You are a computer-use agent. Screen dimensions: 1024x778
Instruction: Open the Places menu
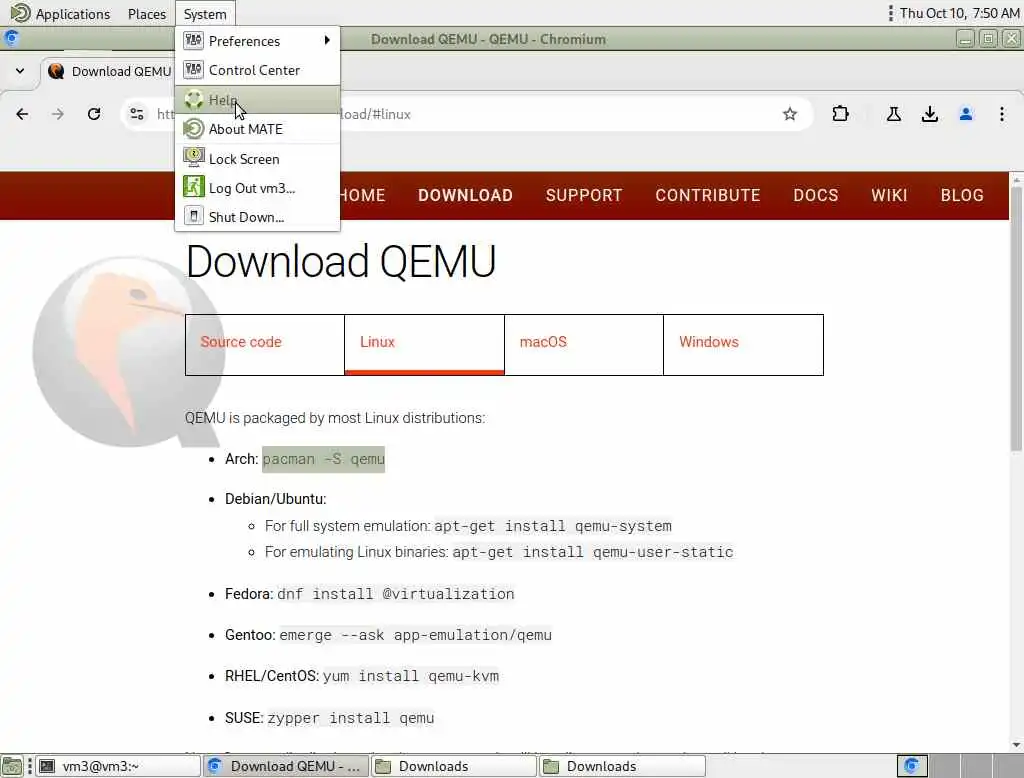(x=147, y=14)
